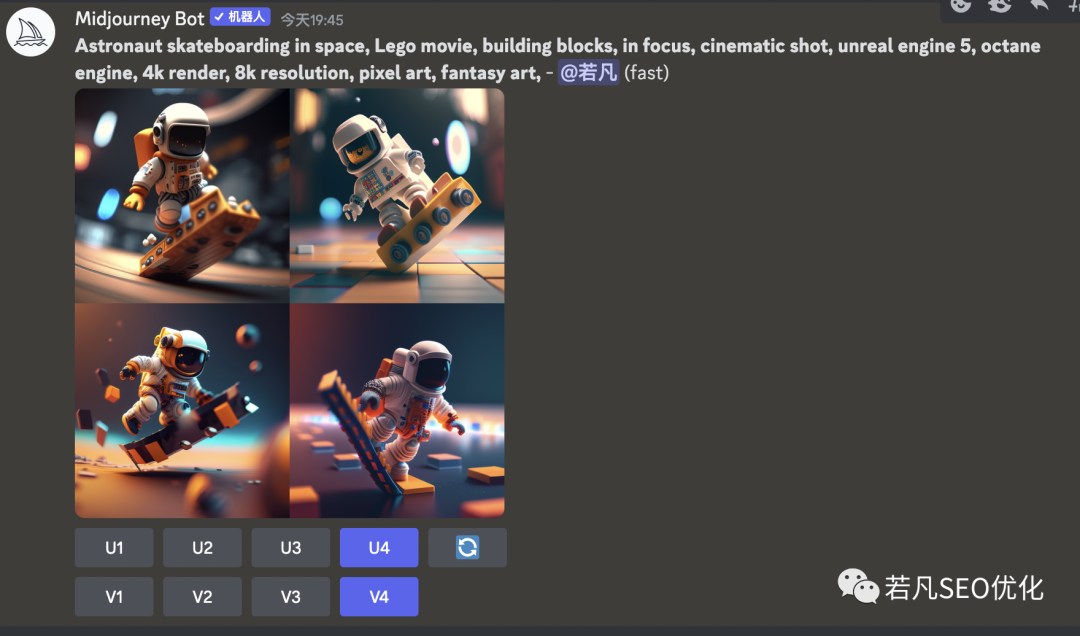The width and height of the screenshot is (1080, 636).
Task: Click the Midjourney Bot username
Action: coord(139,19)
